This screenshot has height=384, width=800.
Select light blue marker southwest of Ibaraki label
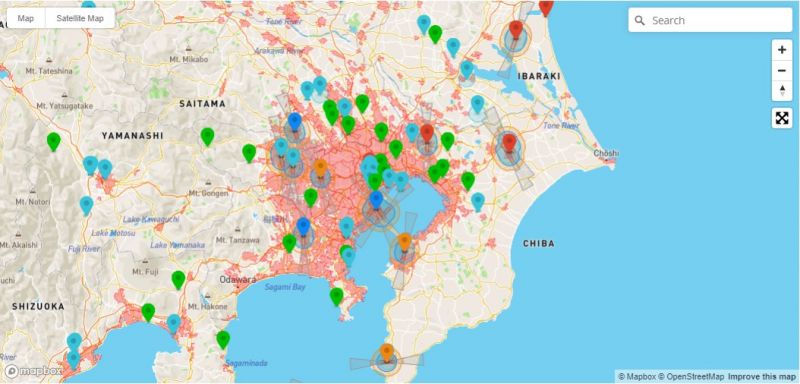tap(478, 104)
